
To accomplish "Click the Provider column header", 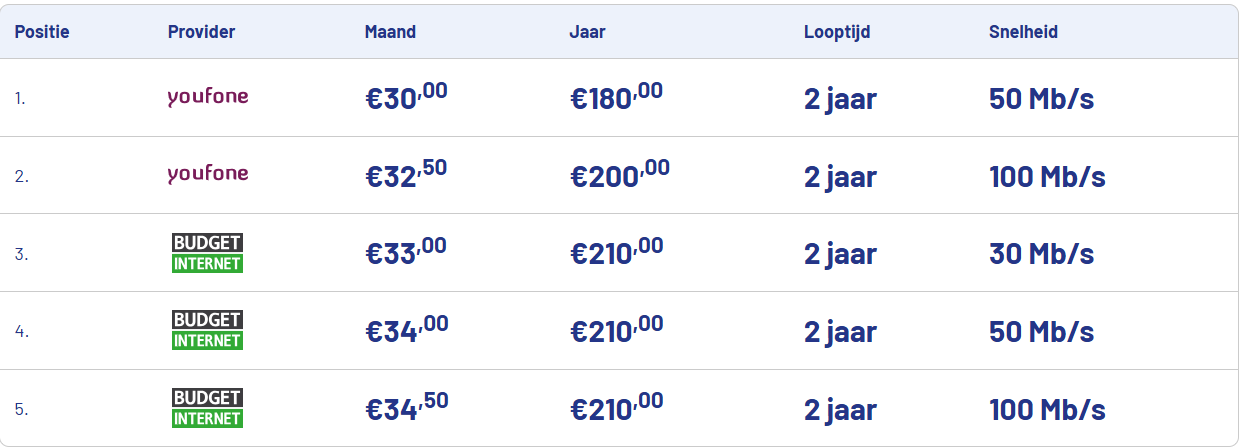I will 201,32.
